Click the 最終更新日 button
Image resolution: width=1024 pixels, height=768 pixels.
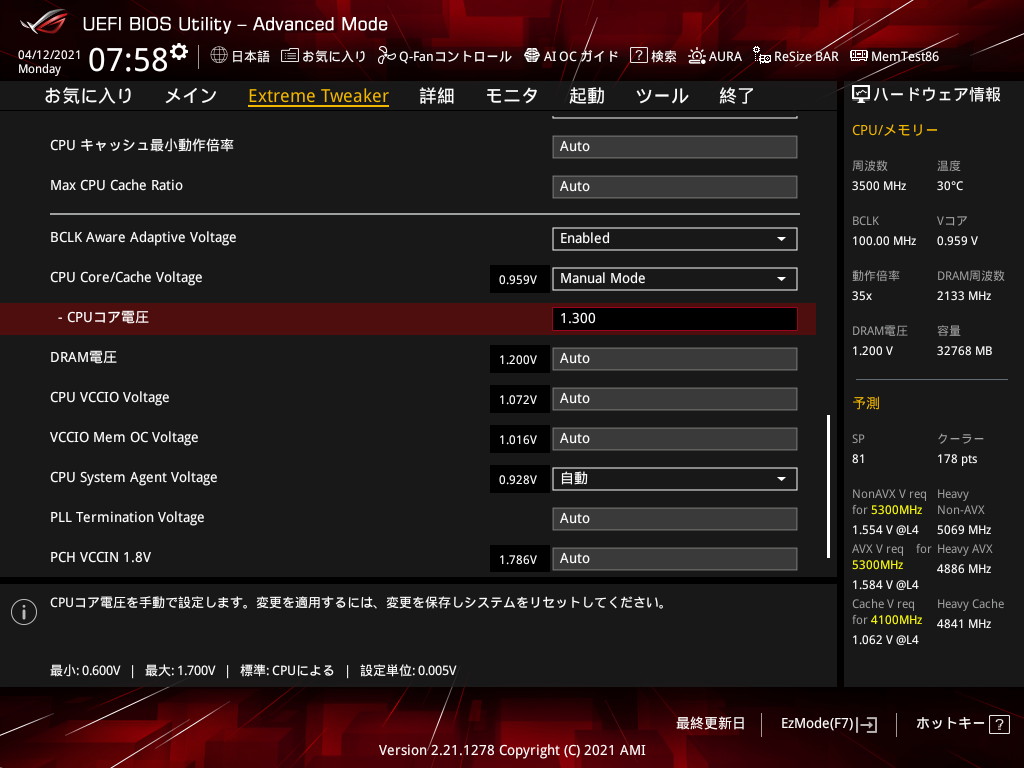(x=710, y=724)
